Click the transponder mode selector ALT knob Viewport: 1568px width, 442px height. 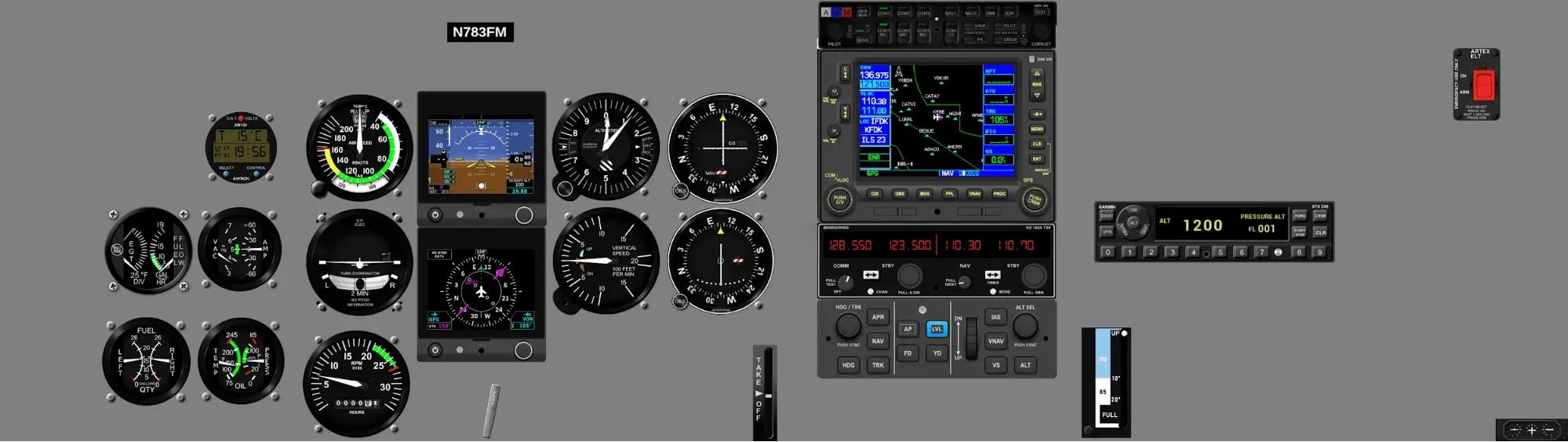[x=1133, y=221]
